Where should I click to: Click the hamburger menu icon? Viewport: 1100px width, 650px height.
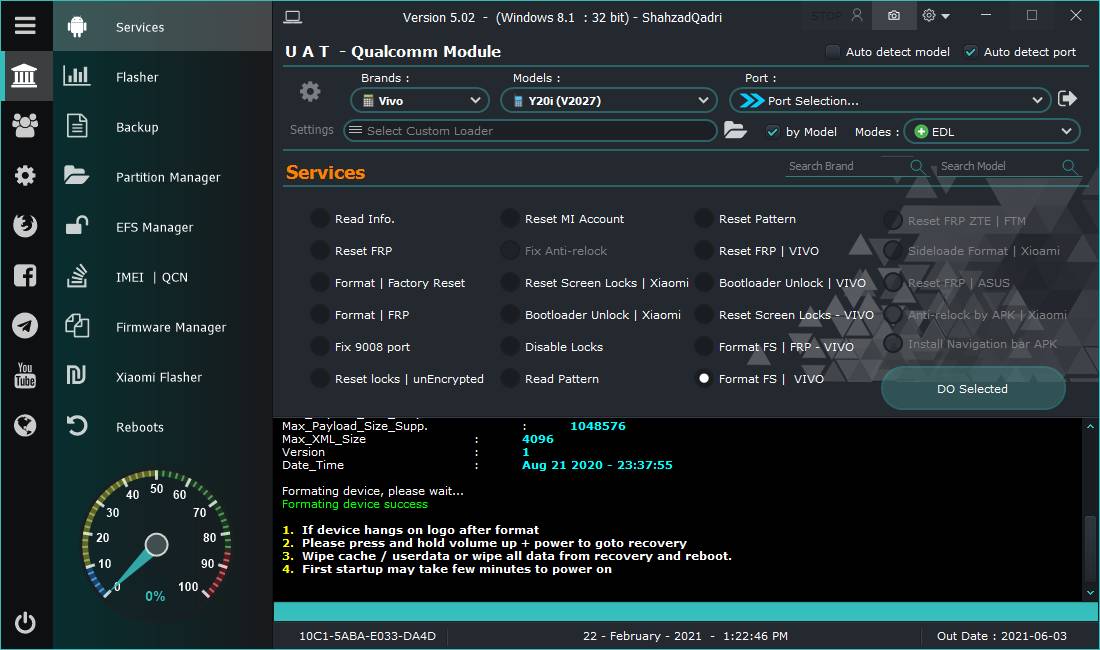[25, 26]
